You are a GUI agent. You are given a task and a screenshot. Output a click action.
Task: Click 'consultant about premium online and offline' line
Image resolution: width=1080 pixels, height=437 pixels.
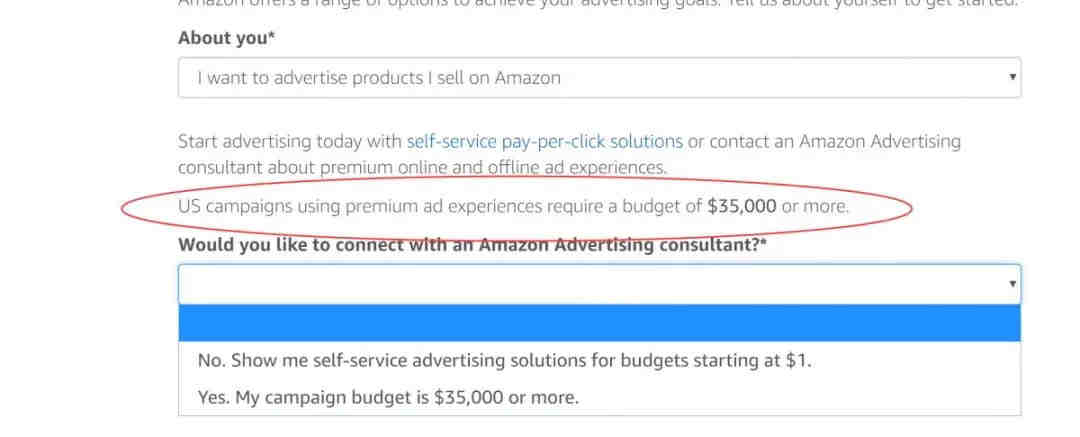point(422,167)
